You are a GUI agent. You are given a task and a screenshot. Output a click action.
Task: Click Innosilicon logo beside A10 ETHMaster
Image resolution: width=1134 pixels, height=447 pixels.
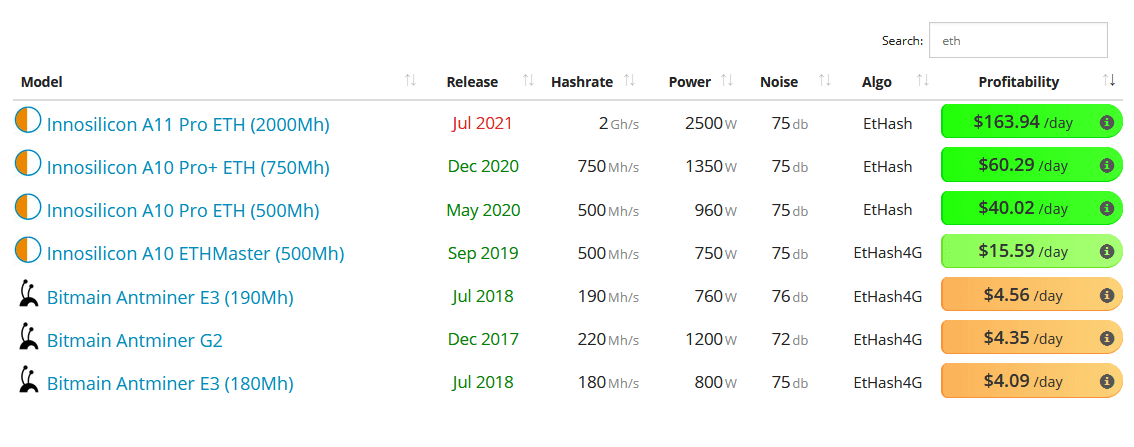click(28, 250)
